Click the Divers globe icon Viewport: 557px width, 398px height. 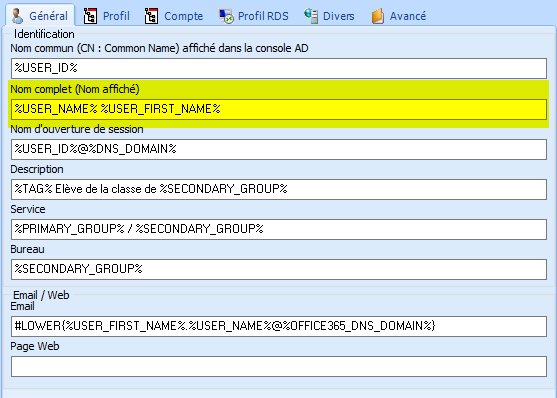coord(311,16)
